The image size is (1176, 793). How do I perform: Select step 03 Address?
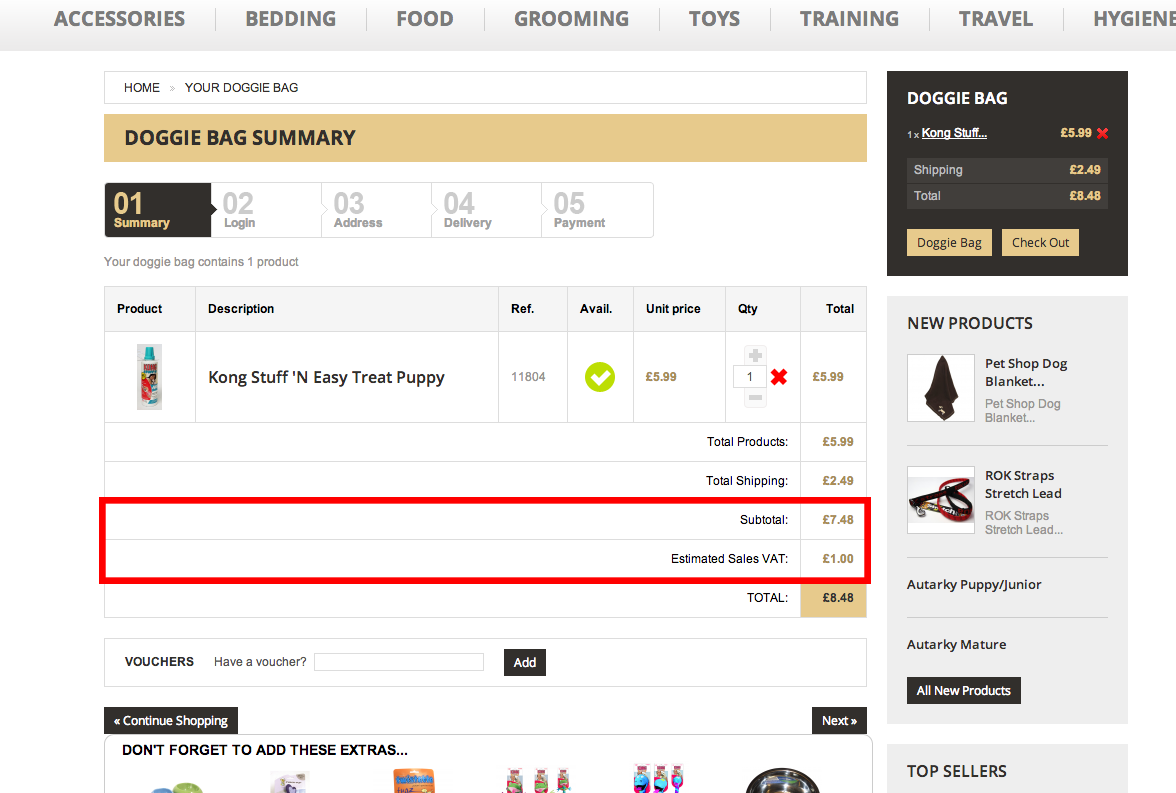coord(376,210)
